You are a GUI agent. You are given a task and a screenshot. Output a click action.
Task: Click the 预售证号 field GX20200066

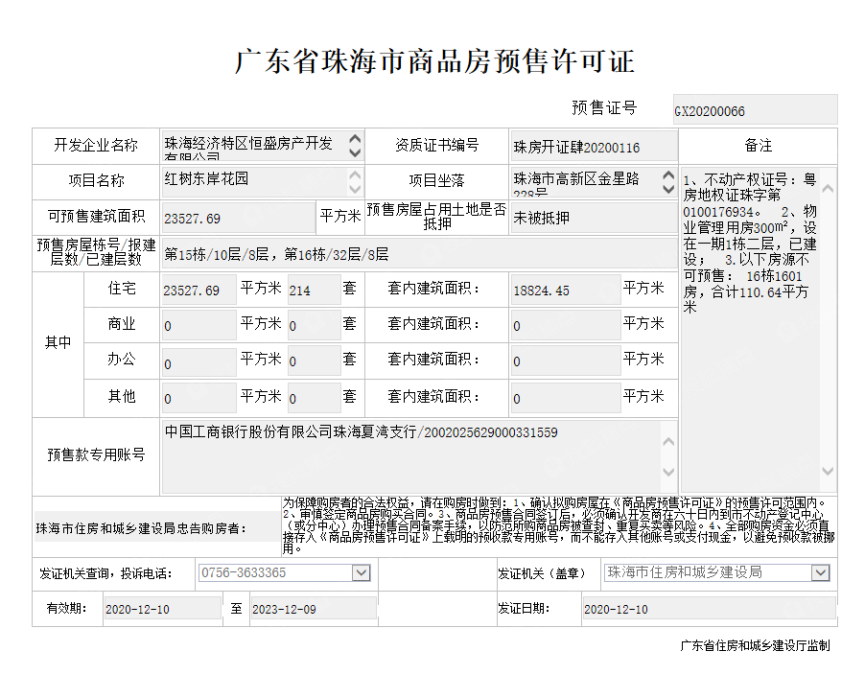[755, 109]
